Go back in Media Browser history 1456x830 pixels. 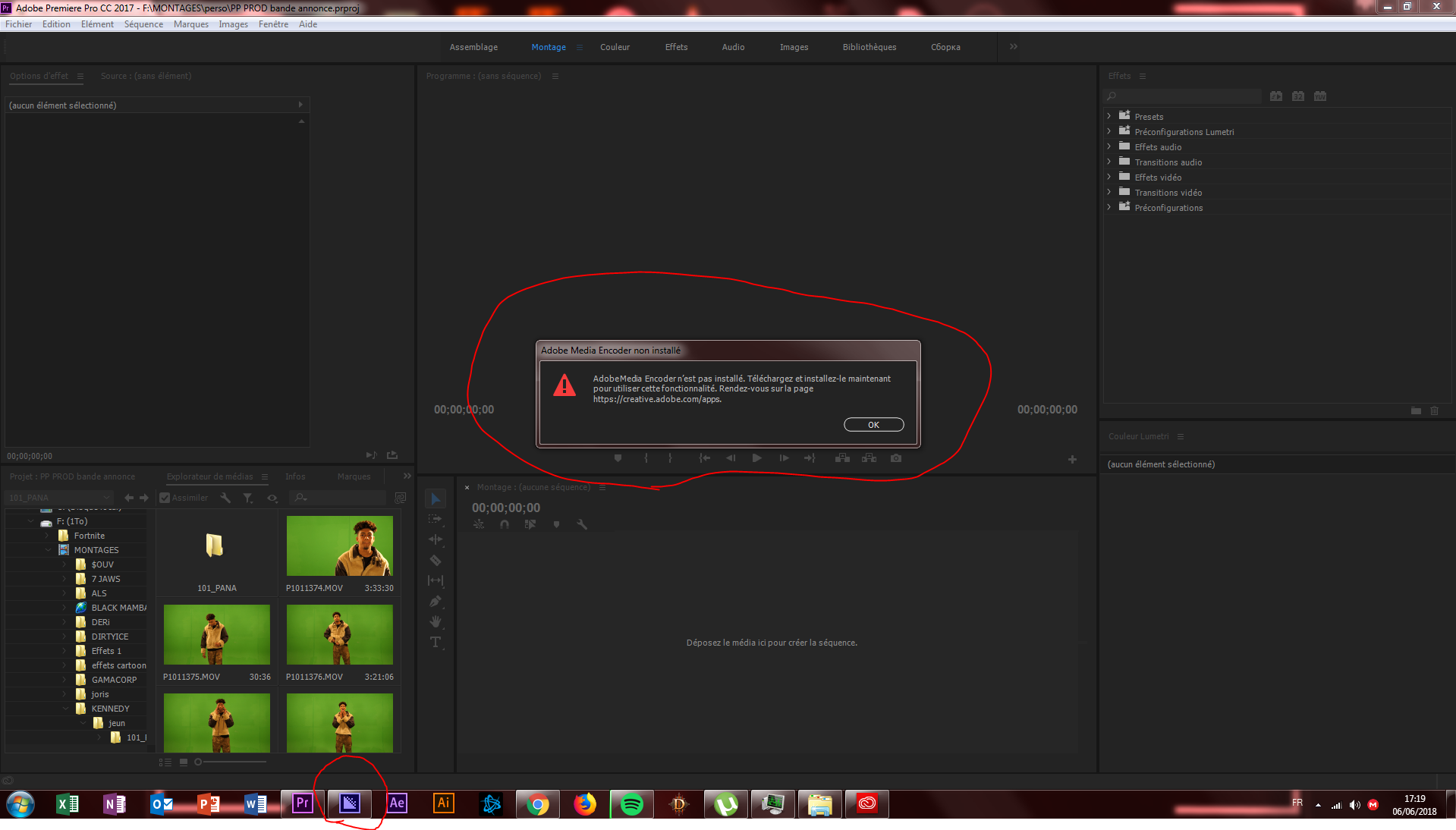pos(129,498)
